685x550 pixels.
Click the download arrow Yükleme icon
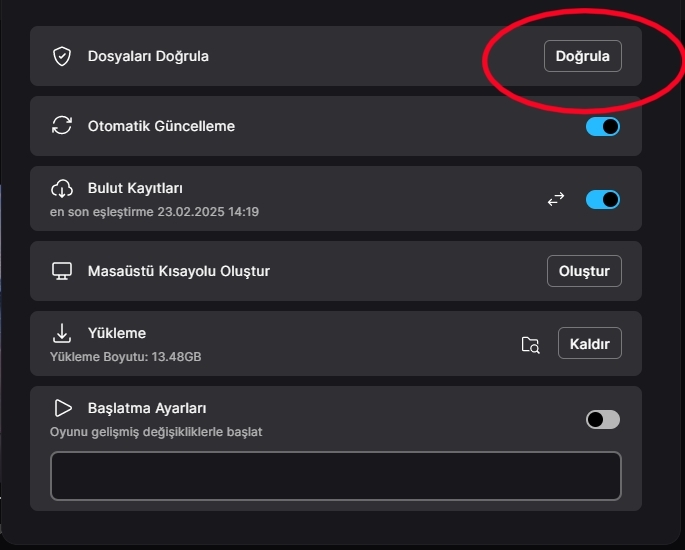pyautogui.click(x=62, y=333)
